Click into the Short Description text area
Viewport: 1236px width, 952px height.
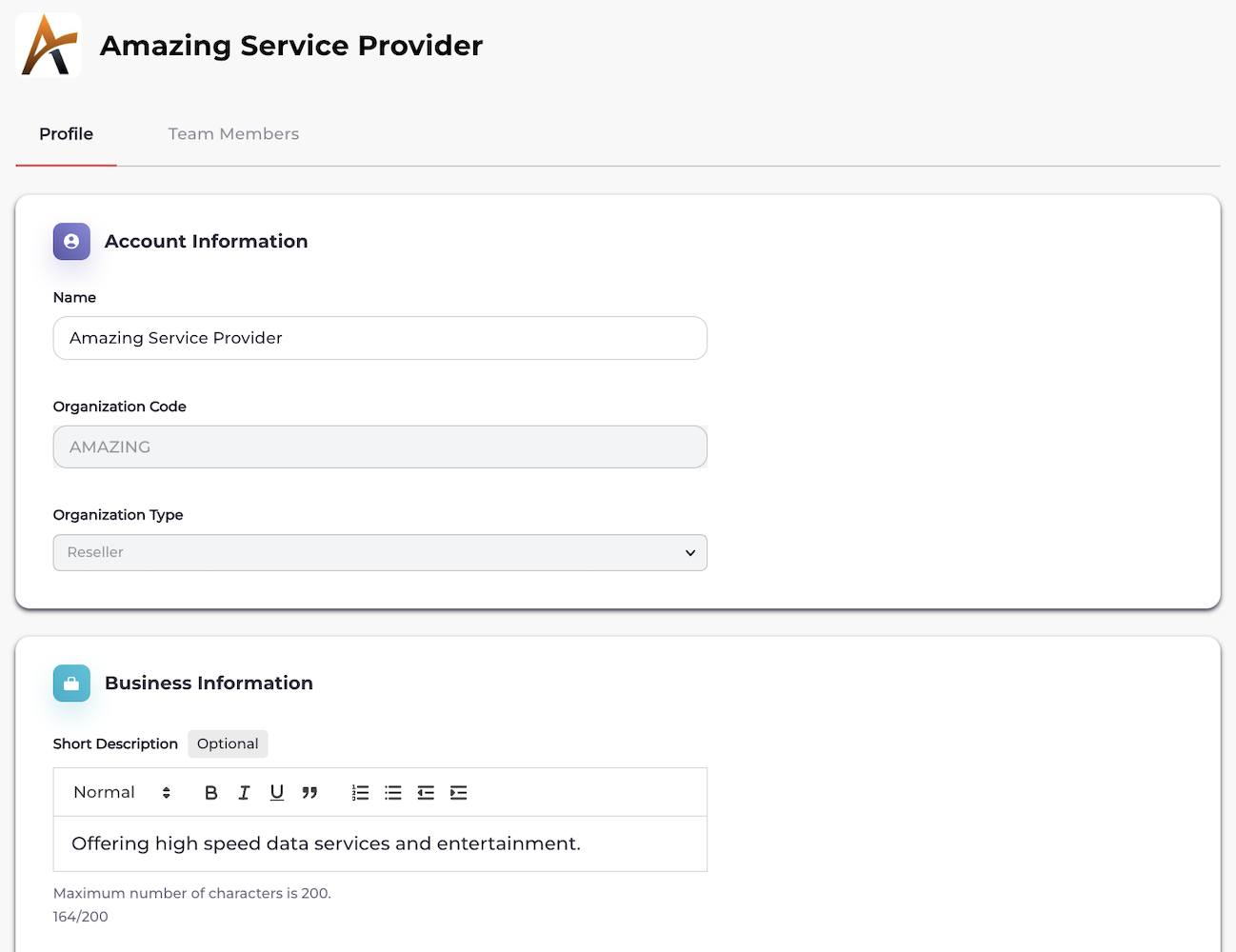pyautogui.click(x=380, y=844)
